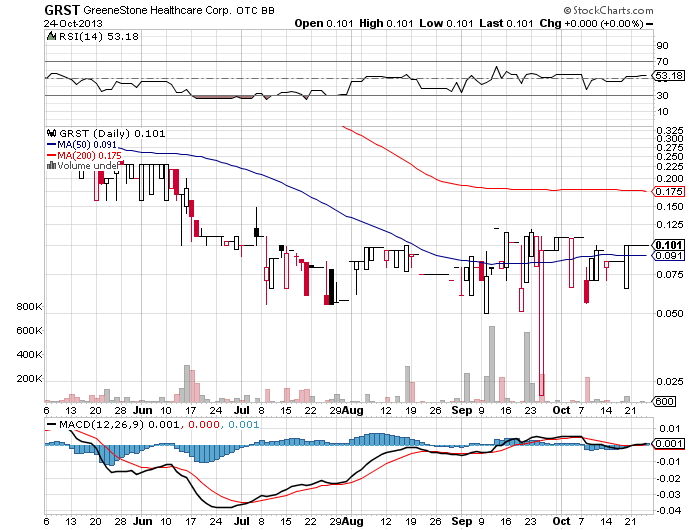Click the candlestick icon before GRST (Daily)
Viewport: 700px width, 530px height.
pos(52,133)
